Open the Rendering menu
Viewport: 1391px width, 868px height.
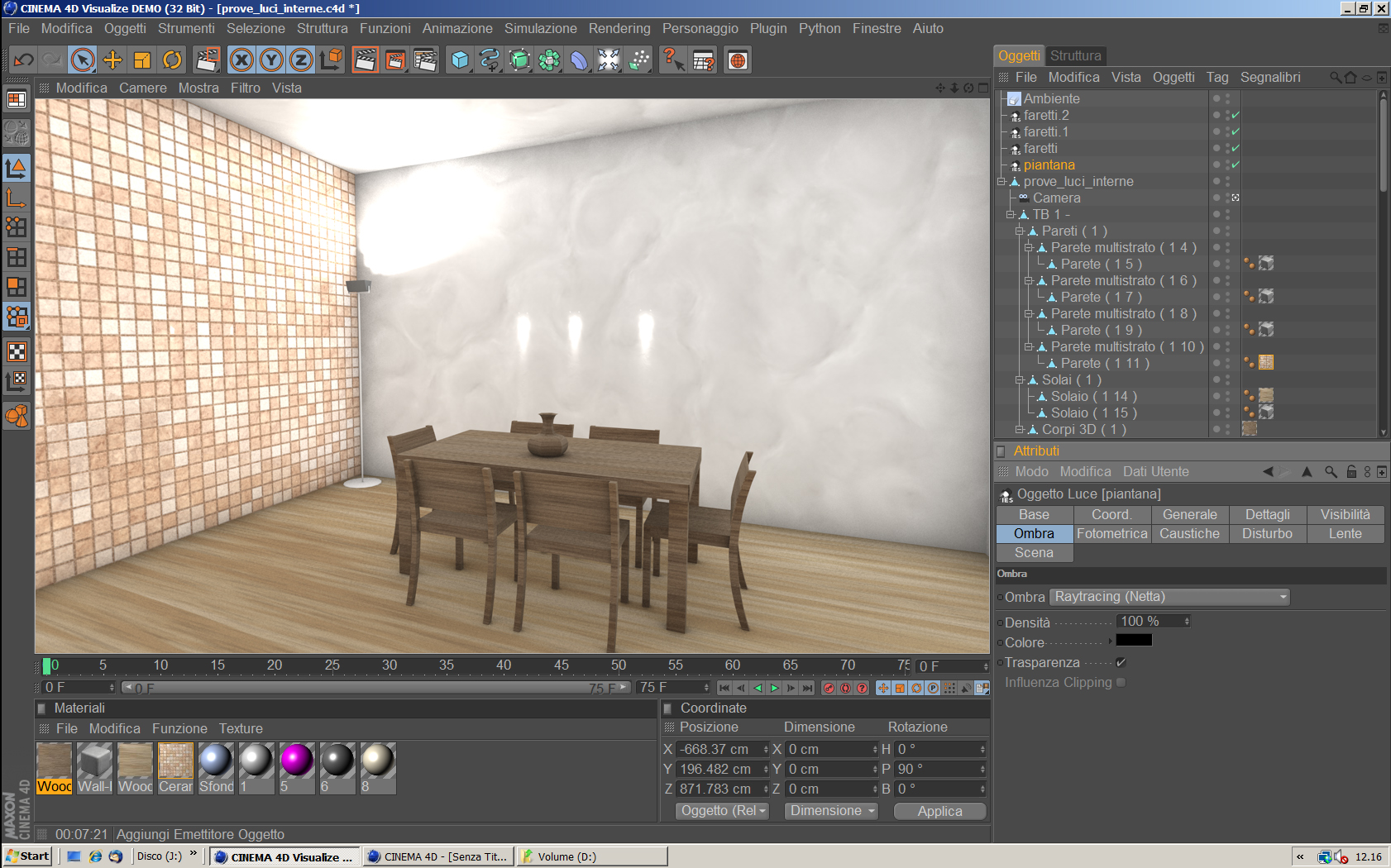coord(619,28)
